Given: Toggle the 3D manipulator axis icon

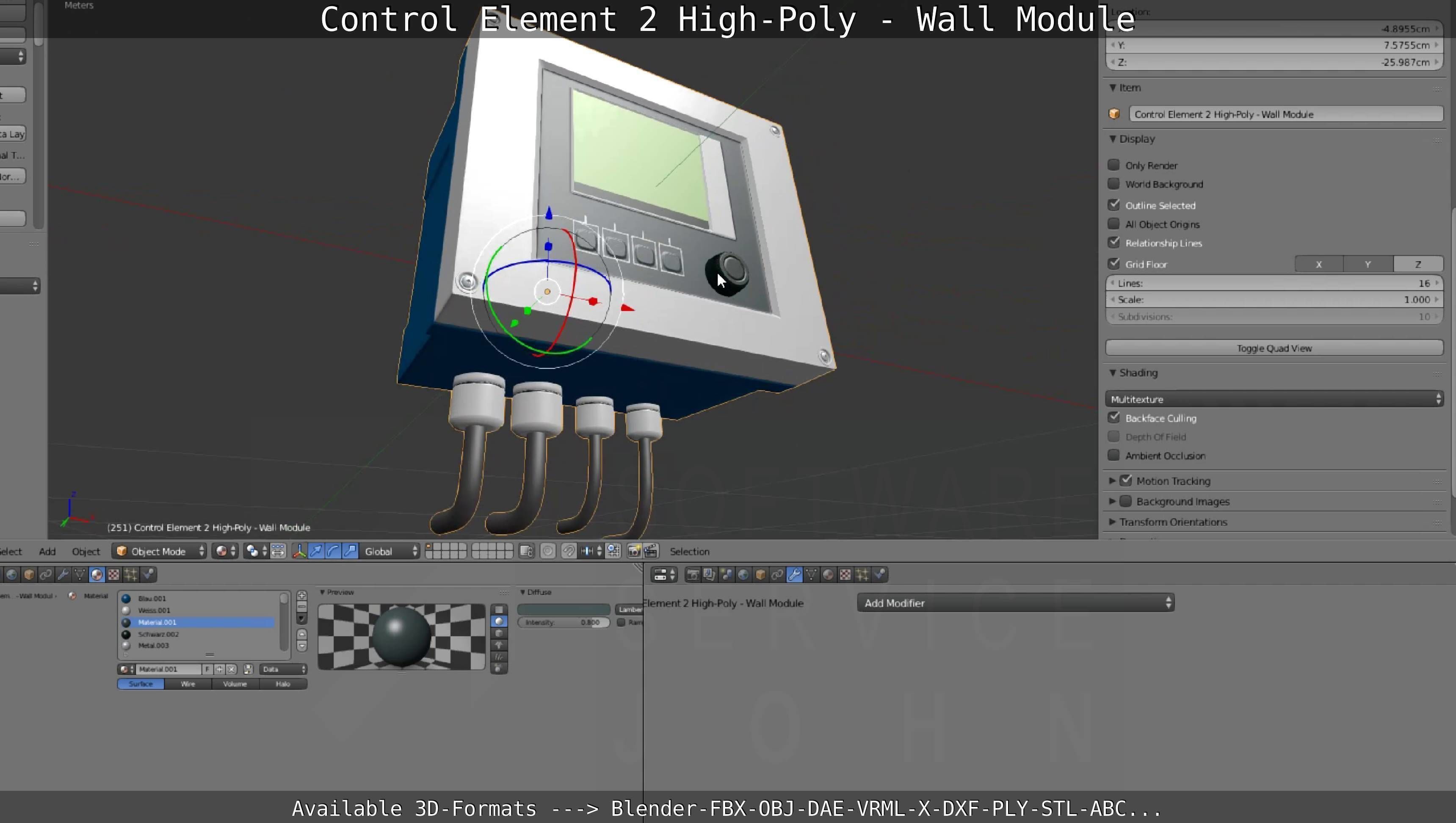Looking at the screenshot, I should [300, 551].
